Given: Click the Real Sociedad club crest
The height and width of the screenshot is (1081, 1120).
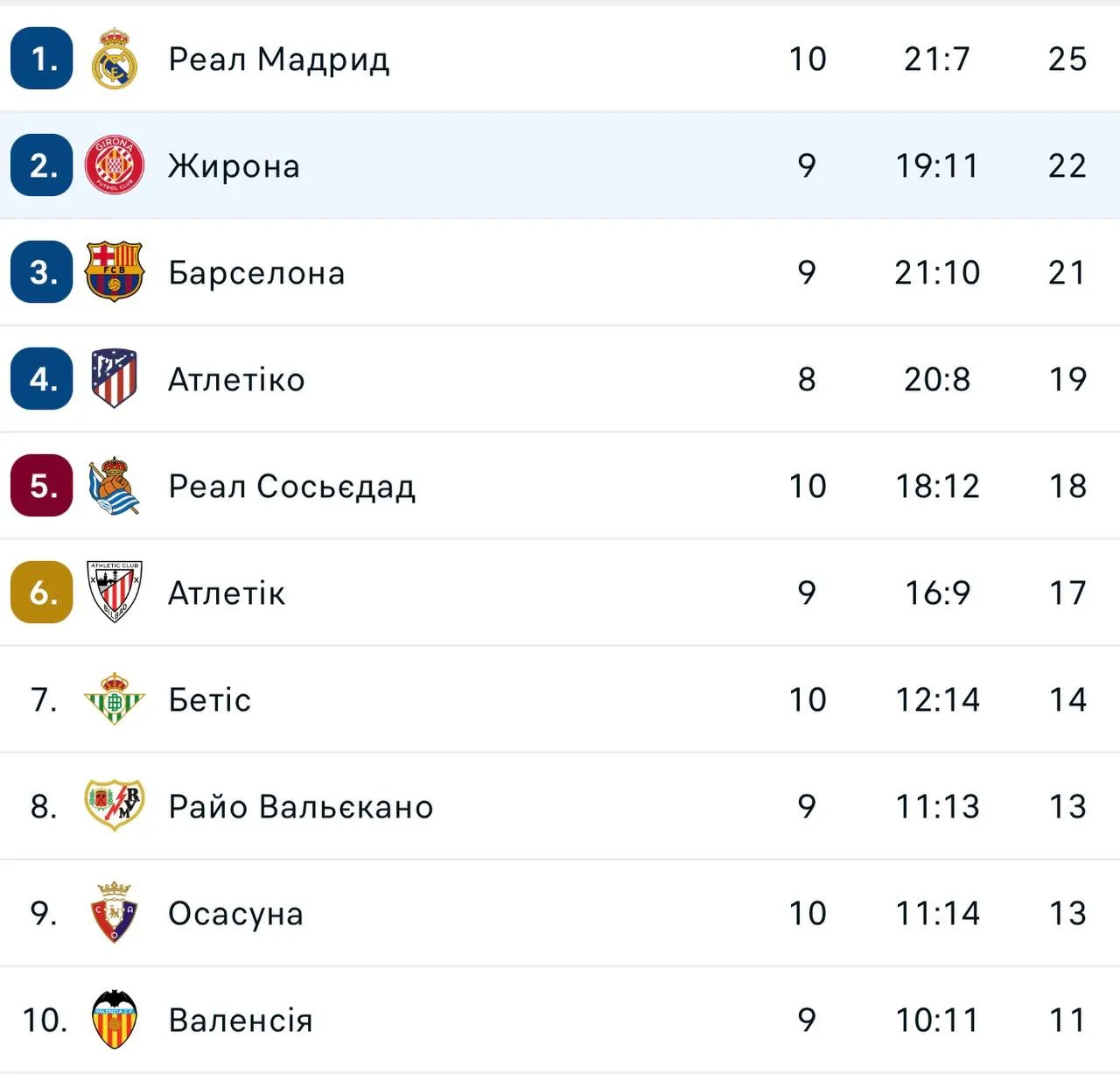Looking at the screenshot, I should click(115, 486).
